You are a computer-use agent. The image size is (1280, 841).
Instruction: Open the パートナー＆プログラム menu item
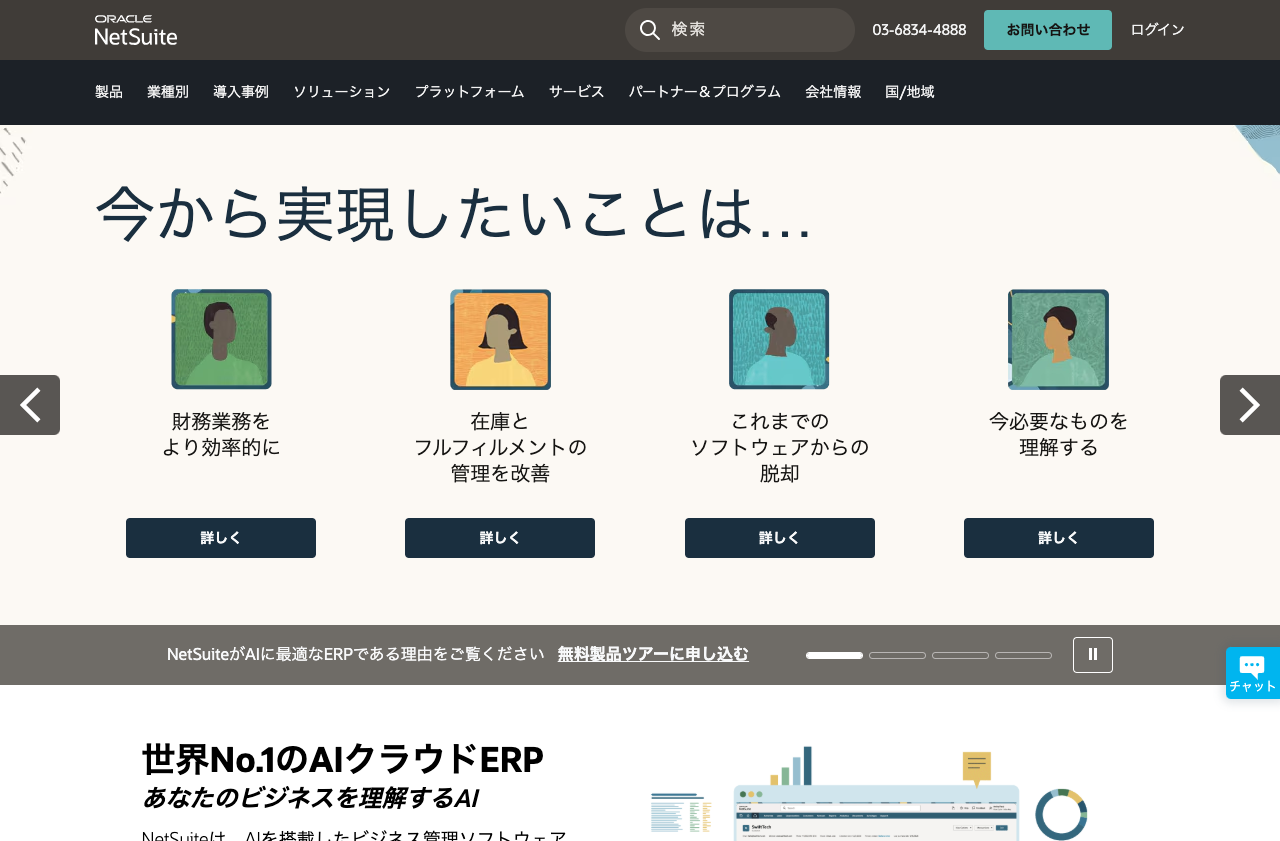705,92
